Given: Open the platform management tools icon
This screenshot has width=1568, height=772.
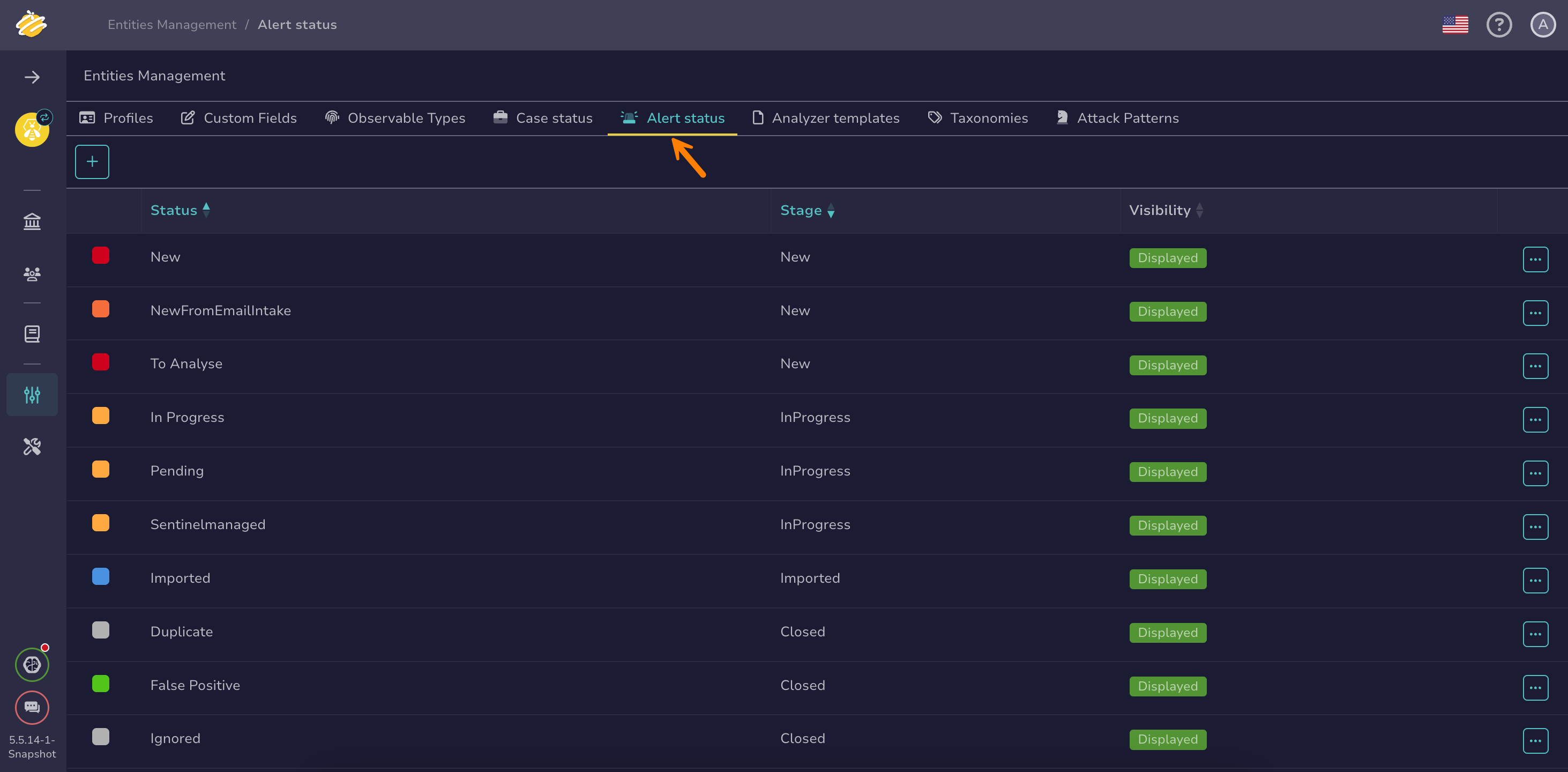Looking at the screenshot, I should (x=32, y=447).
